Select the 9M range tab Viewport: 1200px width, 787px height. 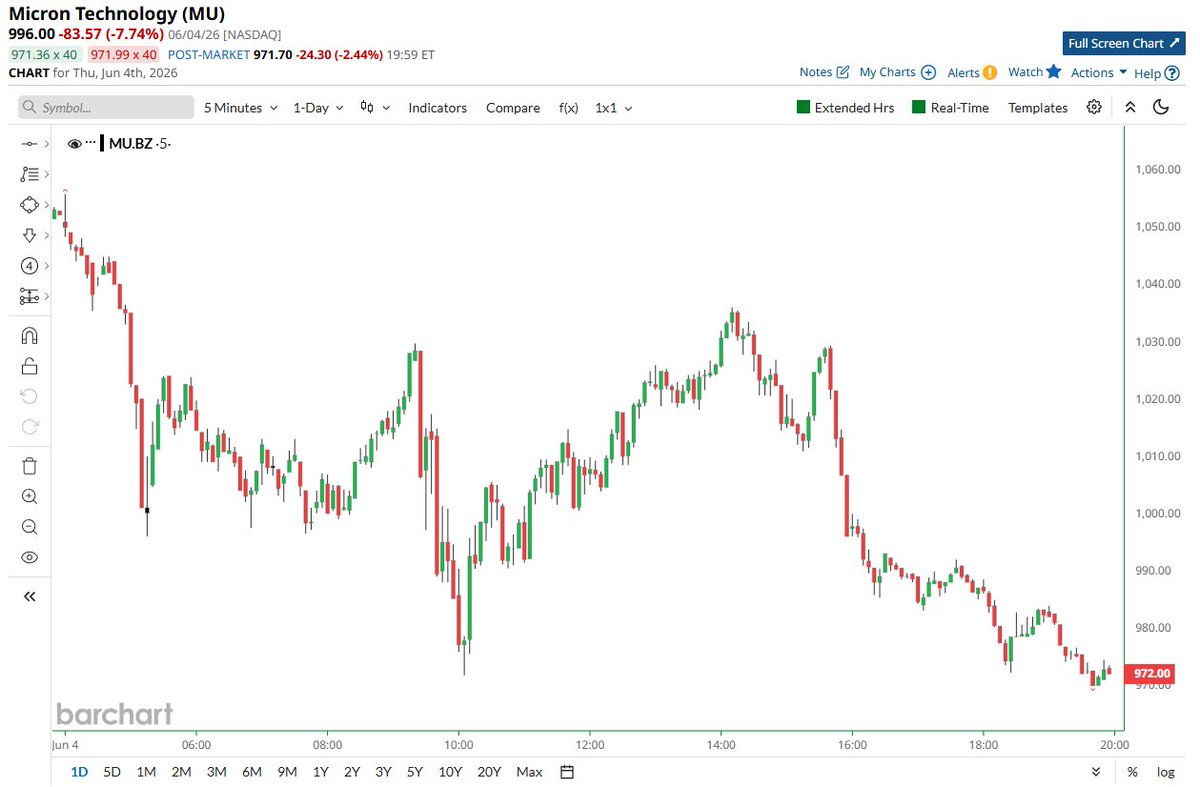tap(287, 771)
